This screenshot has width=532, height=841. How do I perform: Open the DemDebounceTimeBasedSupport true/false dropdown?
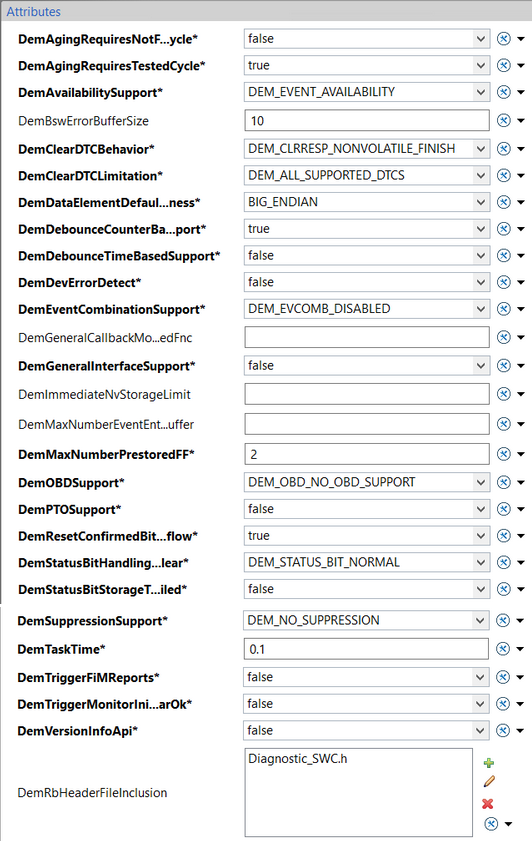click(x=367, y=255)
